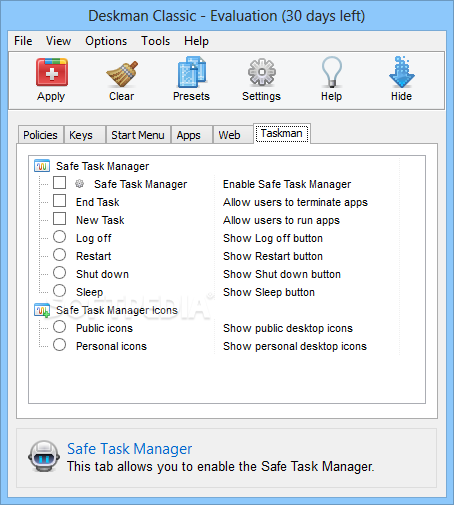Click the Deskman Classic window title bar
This screenshot has width=454, height=505.
click(x=227, y=16)
